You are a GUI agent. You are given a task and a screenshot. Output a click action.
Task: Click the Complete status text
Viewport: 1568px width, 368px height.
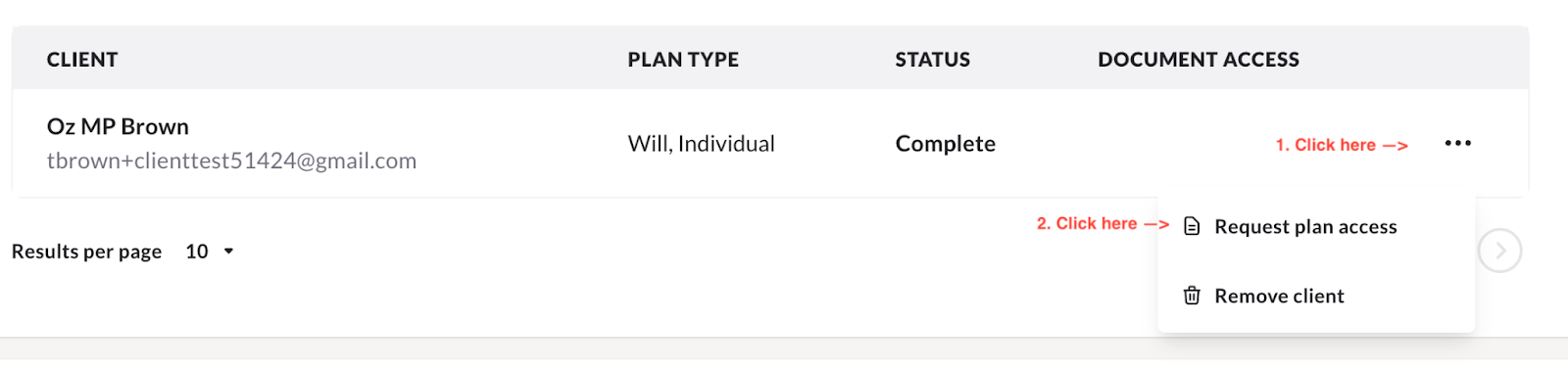point(945,144)
